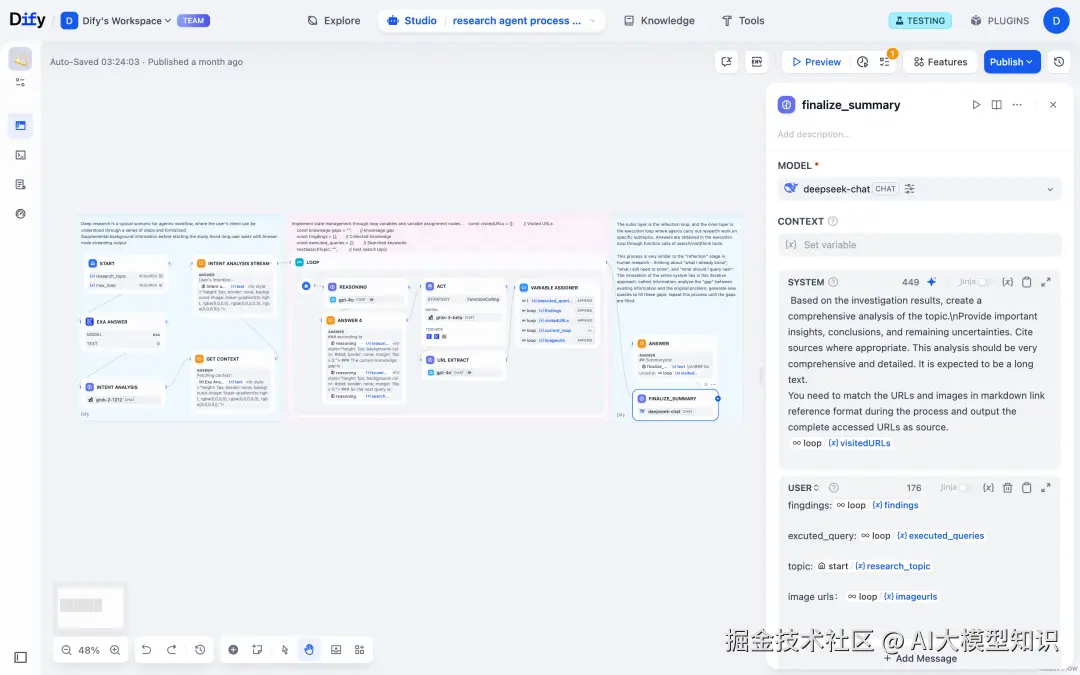Click the Preview button

816,62
